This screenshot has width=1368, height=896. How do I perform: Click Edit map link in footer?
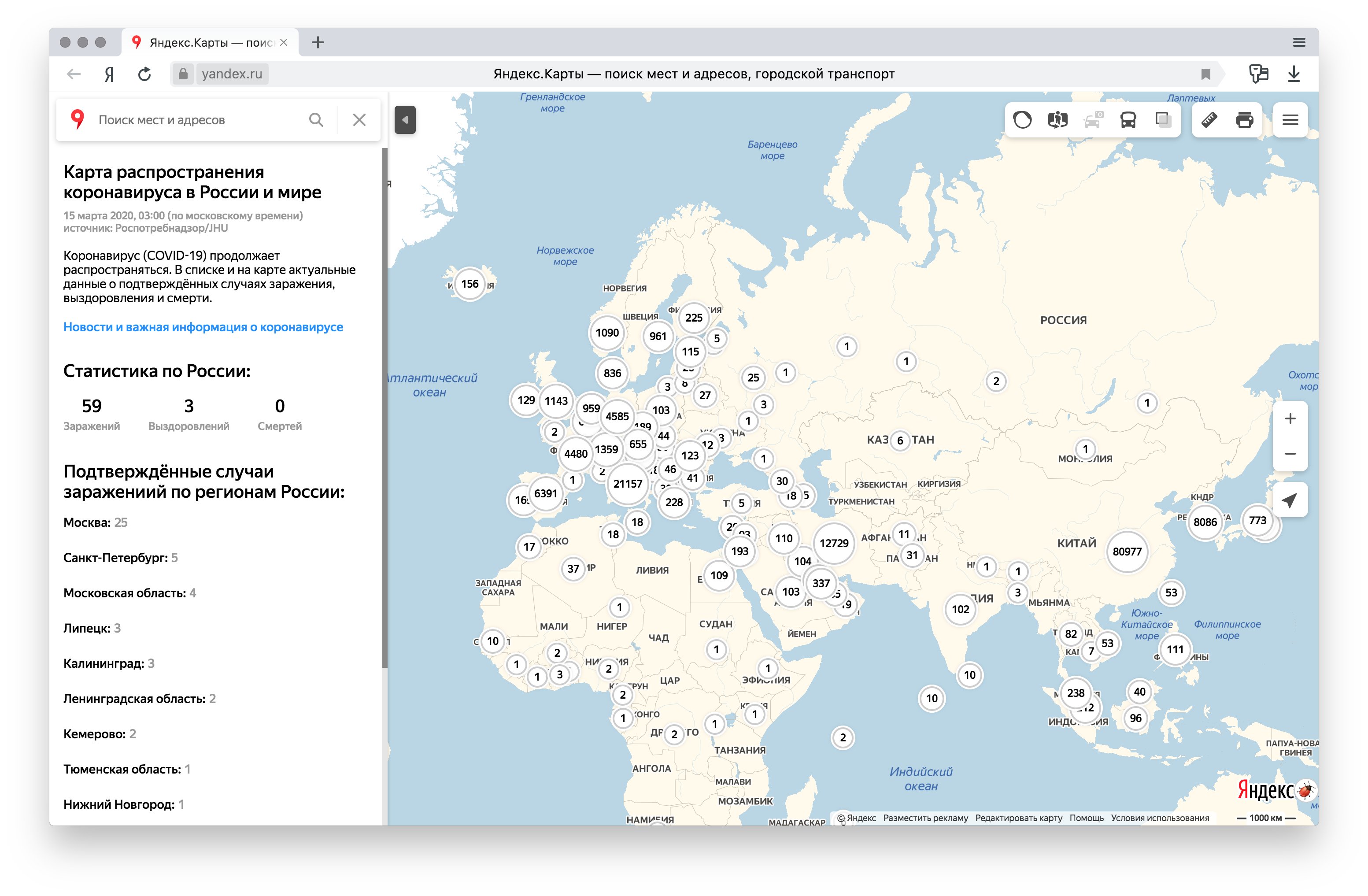click(1019, 818)
